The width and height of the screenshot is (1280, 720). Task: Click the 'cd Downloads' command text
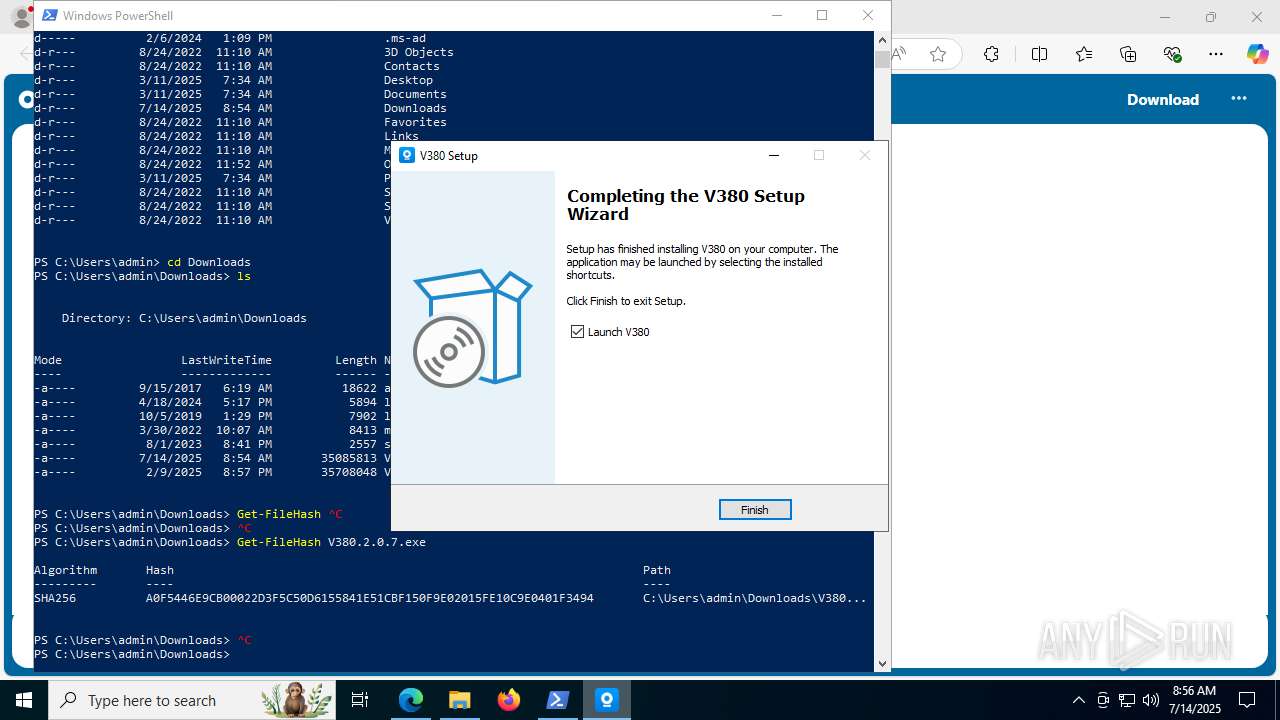pos(209,262)
